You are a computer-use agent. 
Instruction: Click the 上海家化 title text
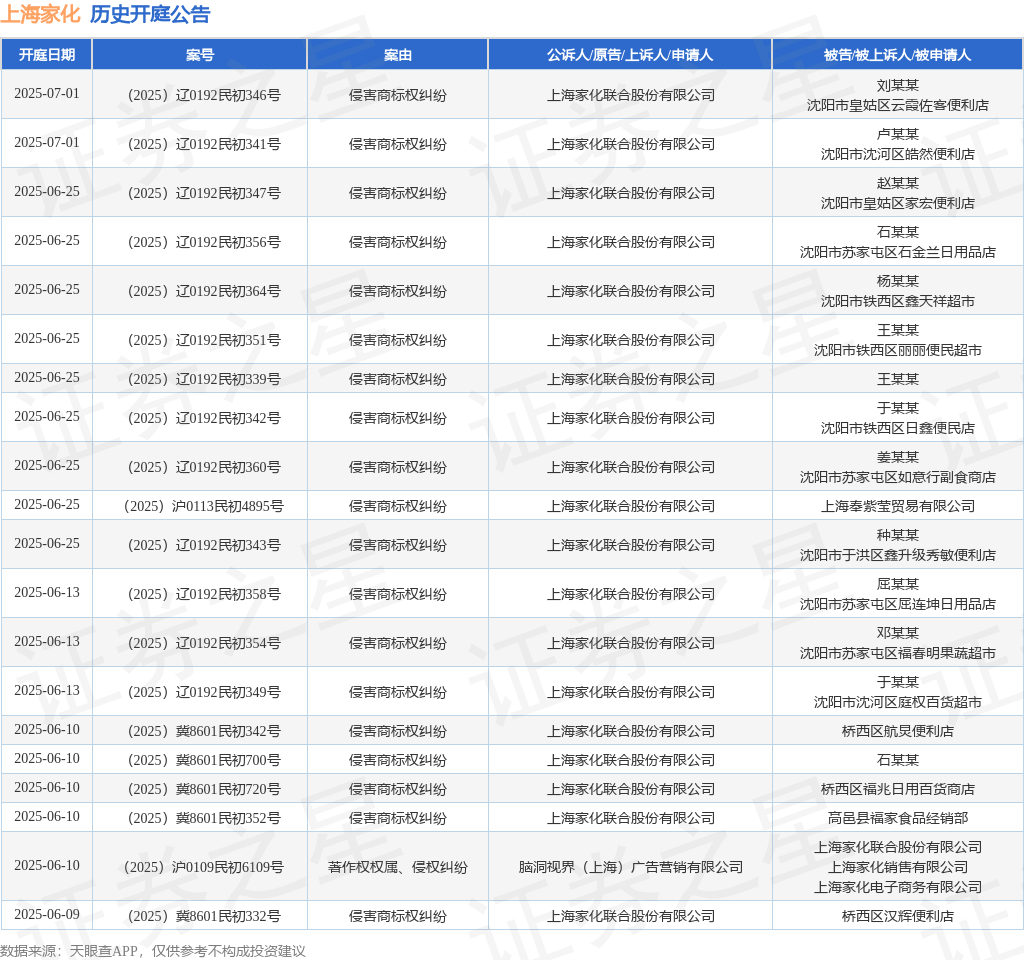(x=40, y=14)
